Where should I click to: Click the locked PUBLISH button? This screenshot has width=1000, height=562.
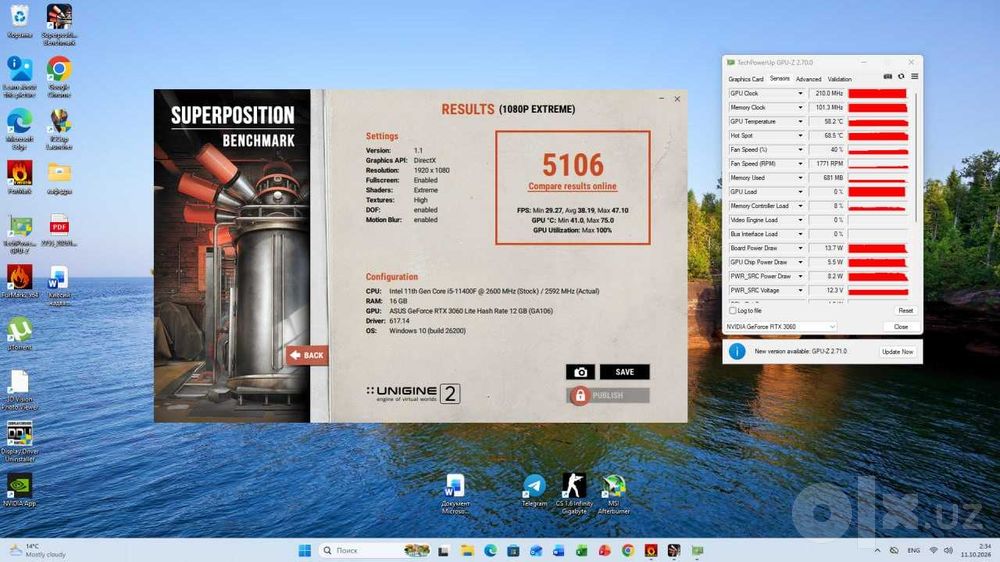tap(608, 396)
